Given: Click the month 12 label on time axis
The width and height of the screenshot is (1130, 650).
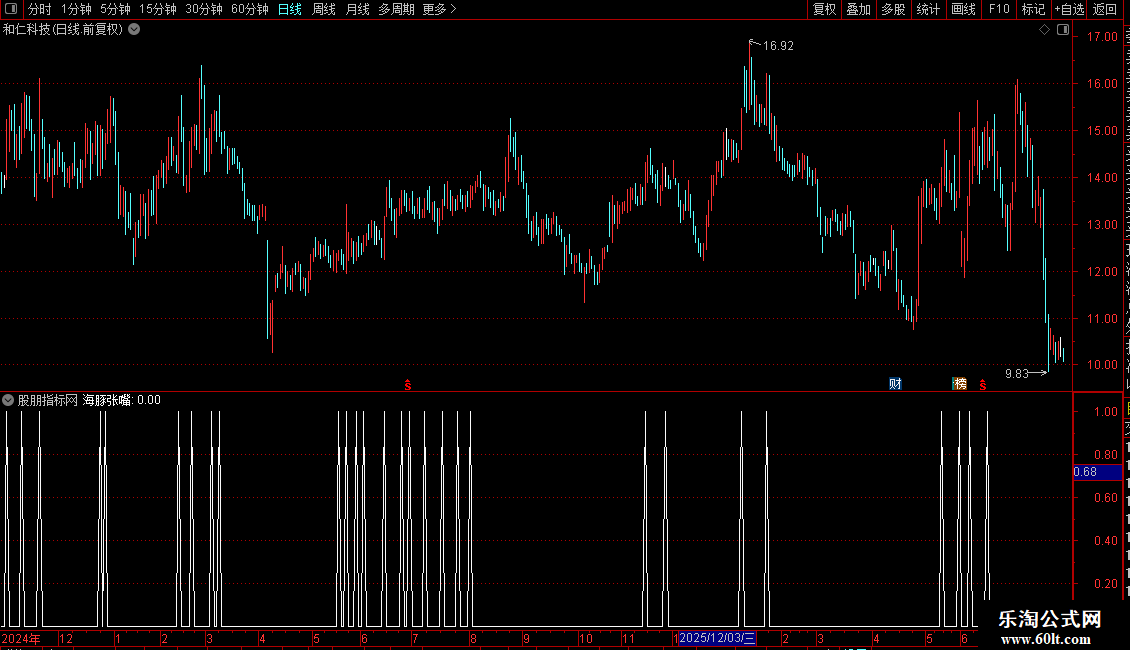Looking at the screenshot, I should (66, 639).
